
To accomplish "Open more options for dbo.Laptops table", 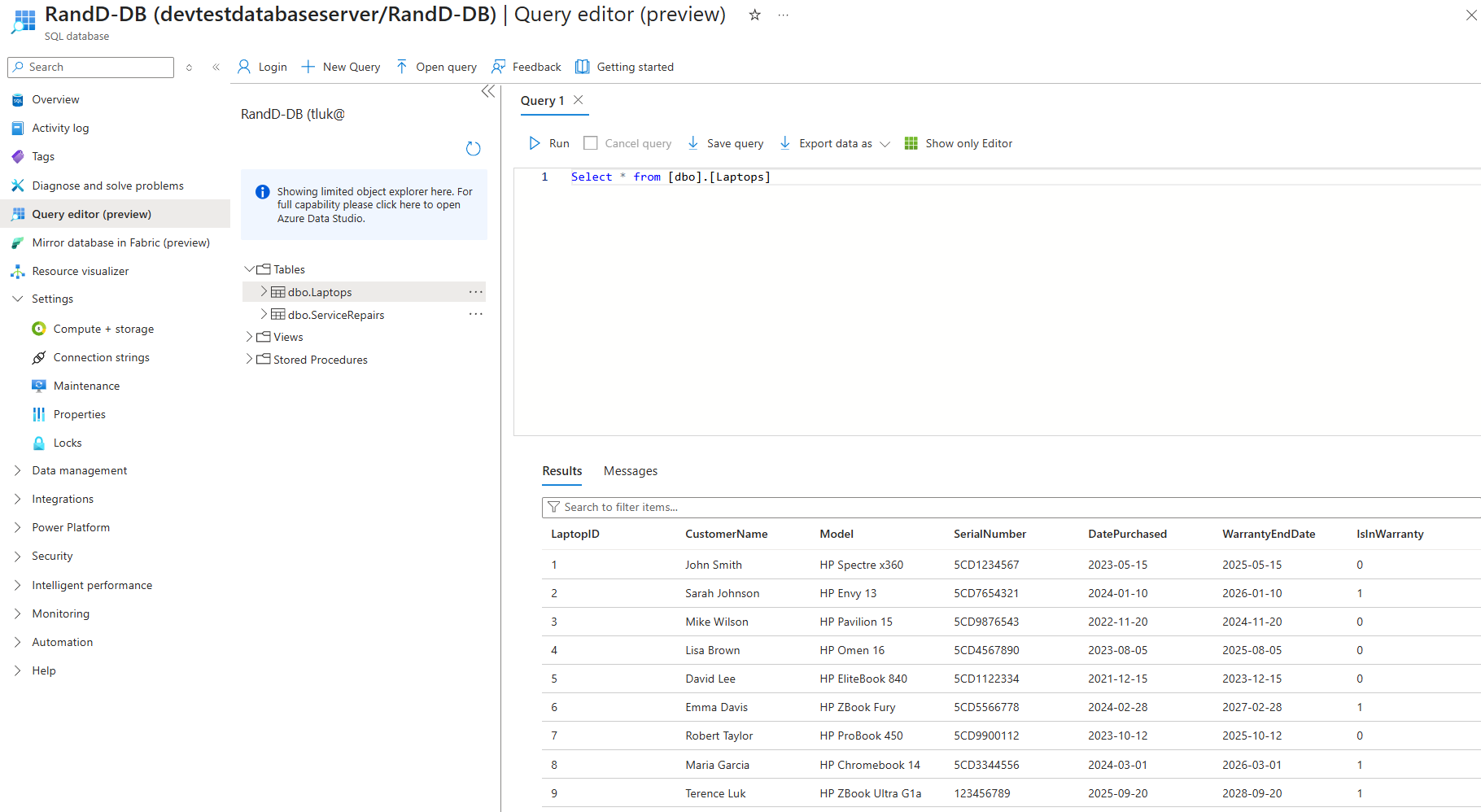I will [475, 291].
